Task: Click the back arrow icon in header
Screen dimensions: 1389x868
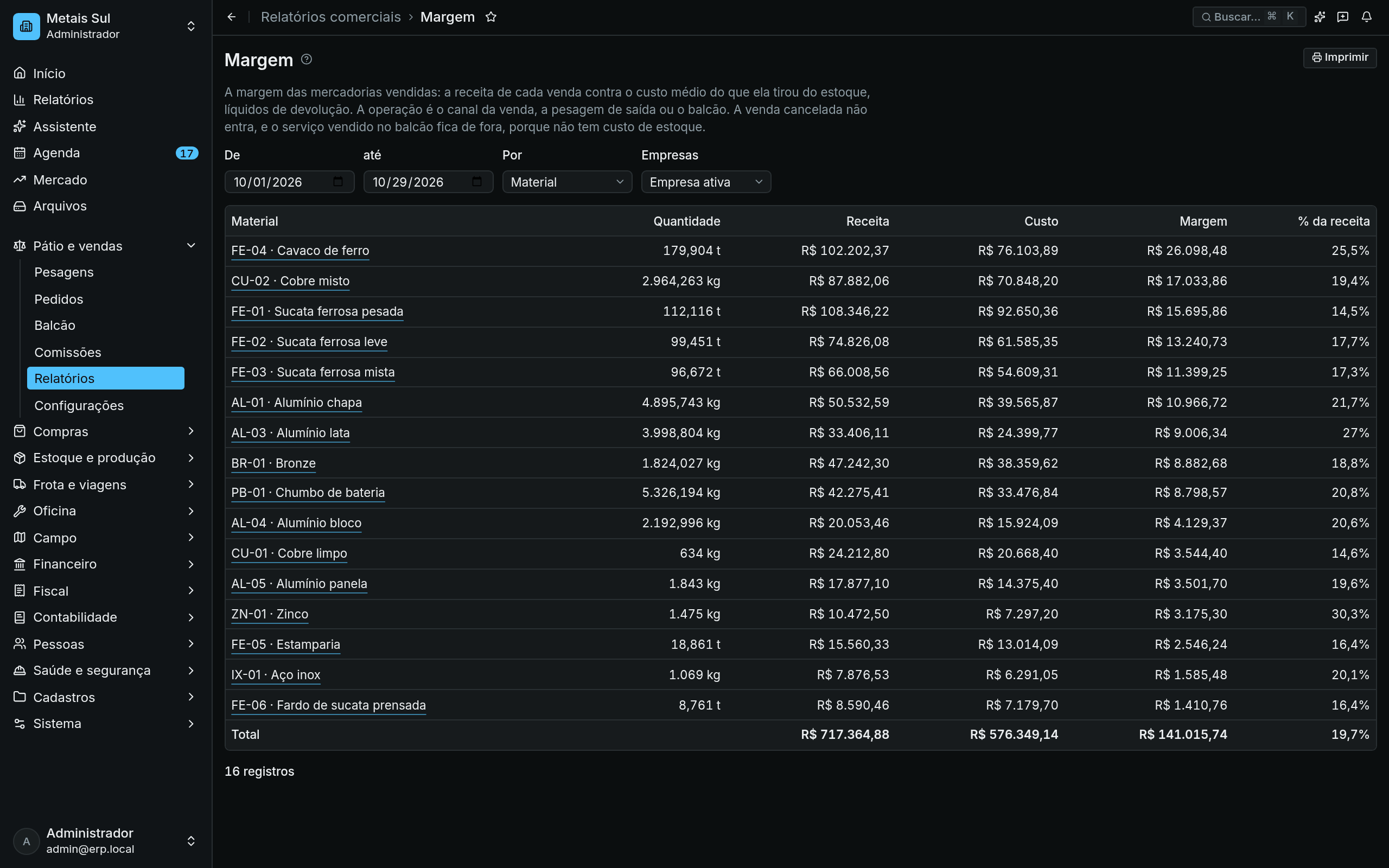Action: [231, 17]
